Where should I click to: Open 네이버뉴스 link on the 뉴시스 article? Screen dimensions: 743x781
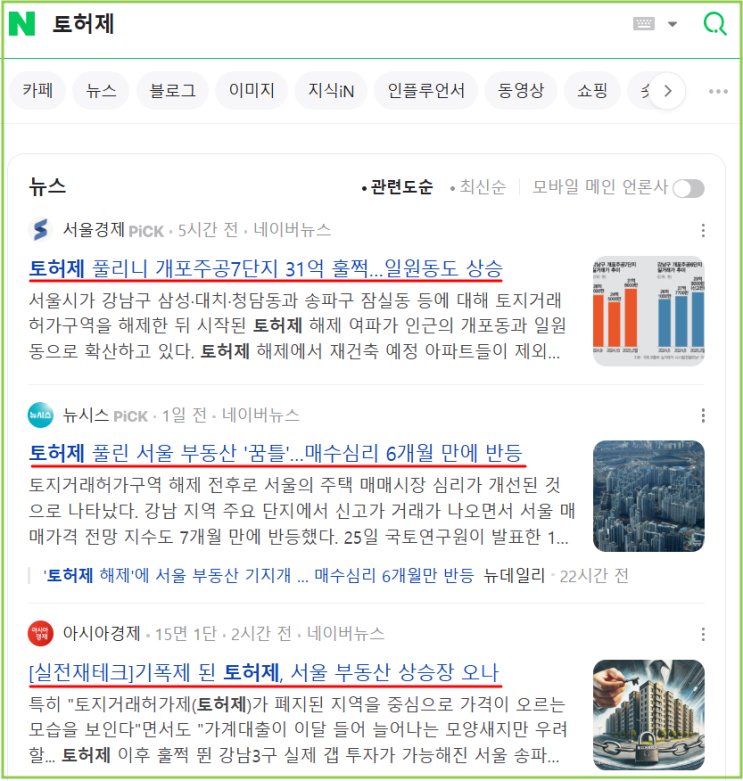[260, 415]
